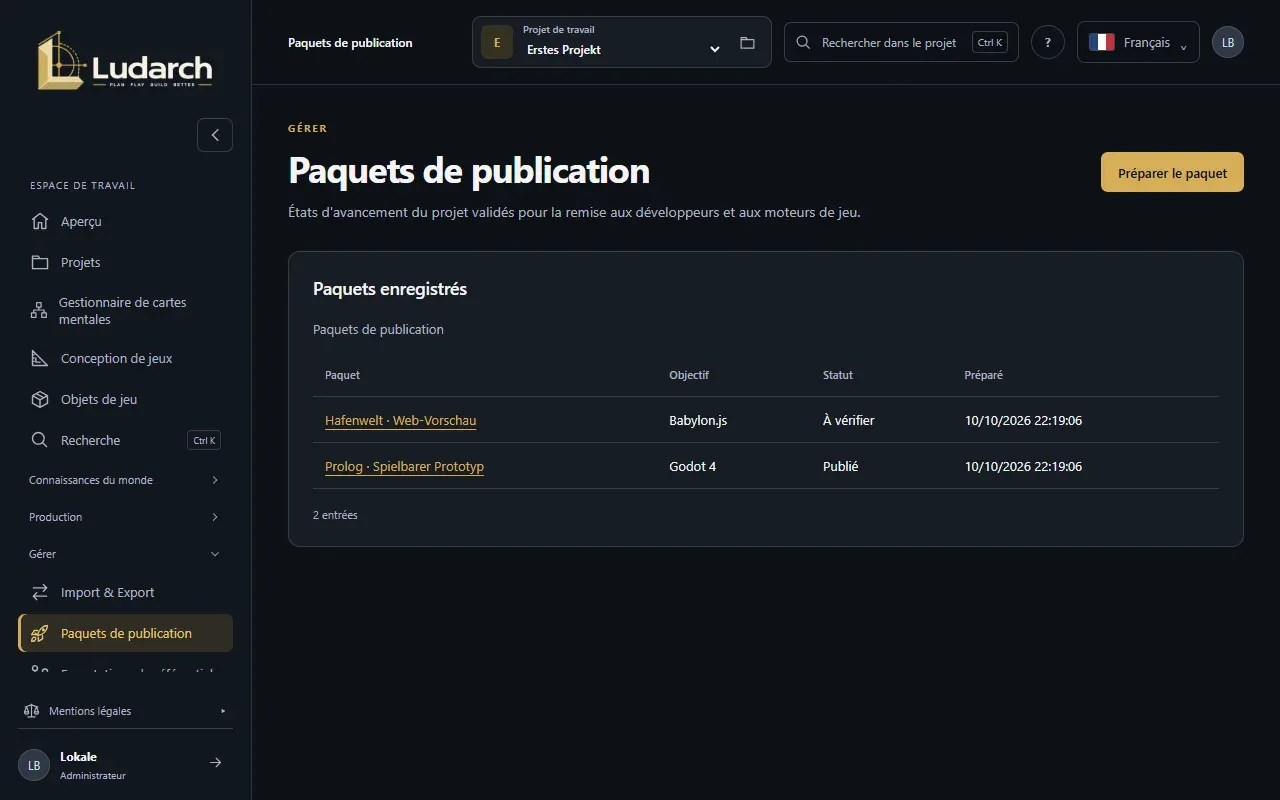
Task: Open the LB user avatar in header
Action: pos(1228,42)
